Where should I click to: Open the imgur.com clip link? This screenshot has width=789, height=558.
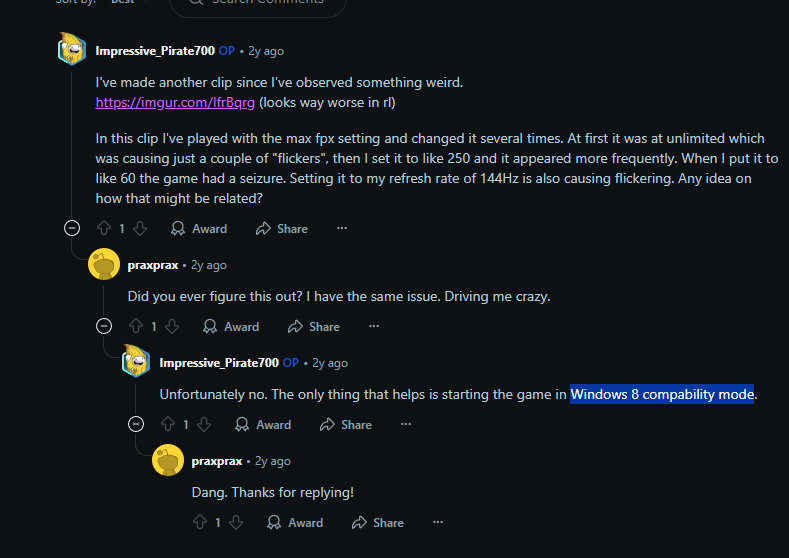pyautogui.click(x=175, y=102)
